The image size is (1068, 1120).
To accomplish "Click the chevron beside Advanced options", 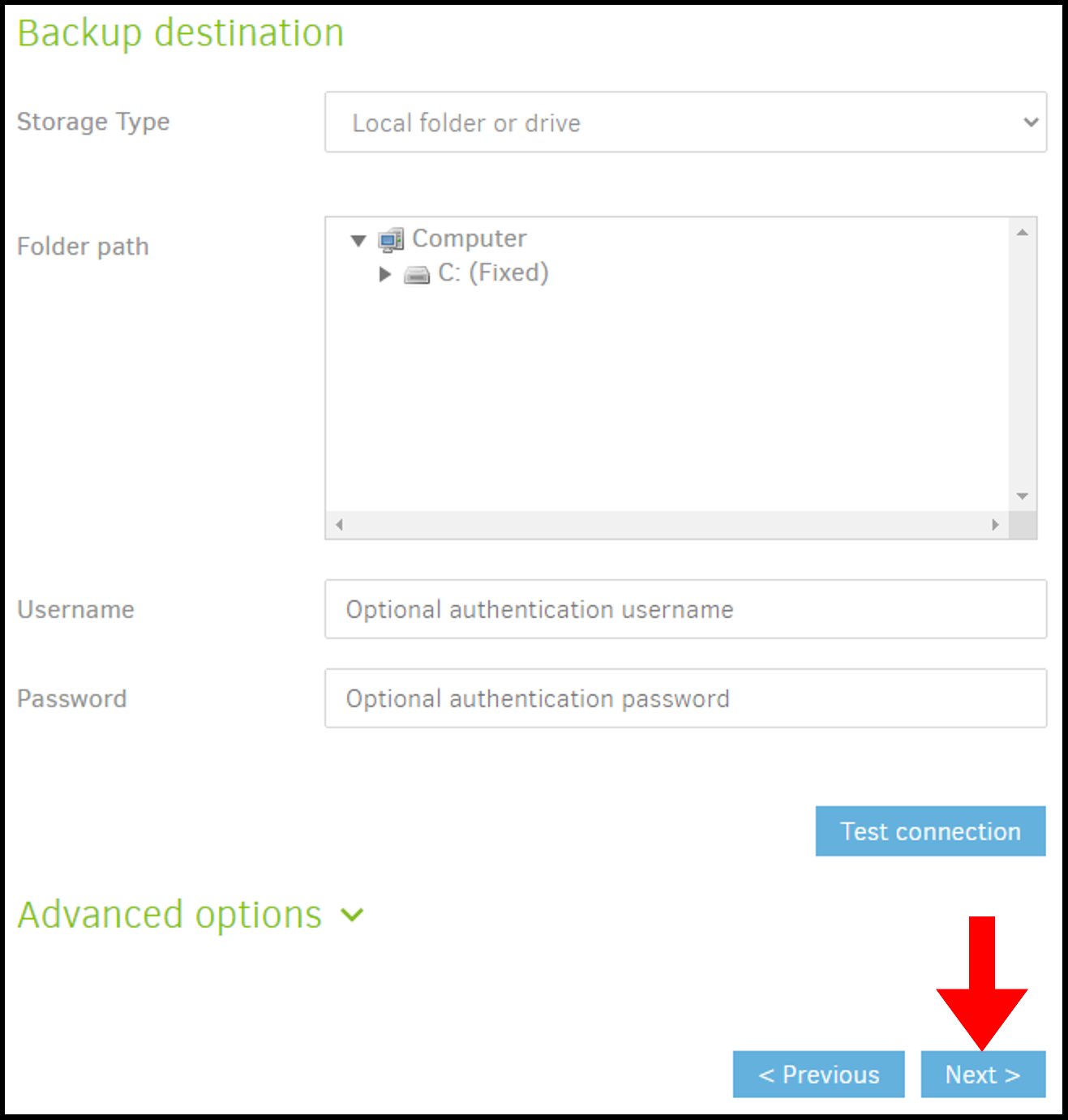I will (x=352, y=916).
